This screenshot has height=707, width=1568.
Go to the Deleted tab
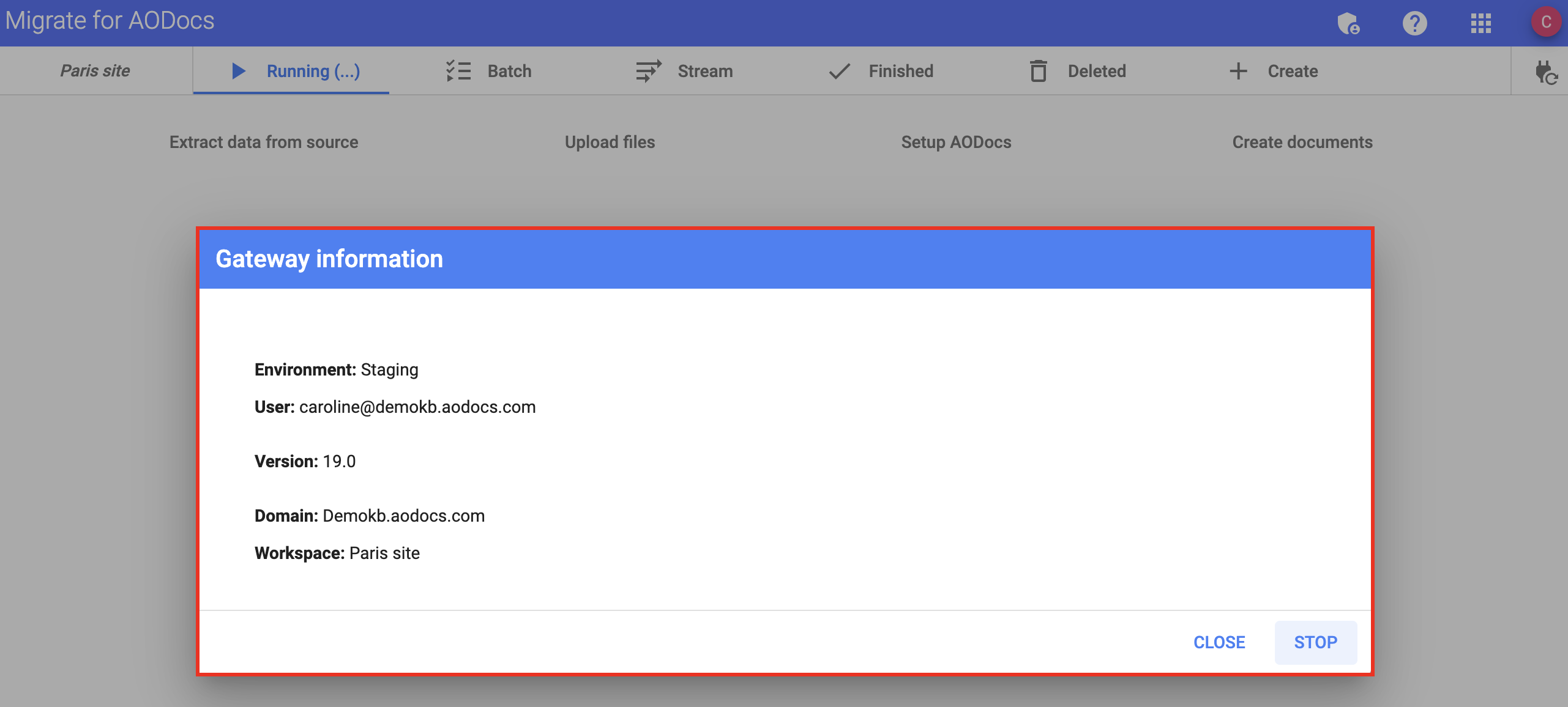point(1077,71)
